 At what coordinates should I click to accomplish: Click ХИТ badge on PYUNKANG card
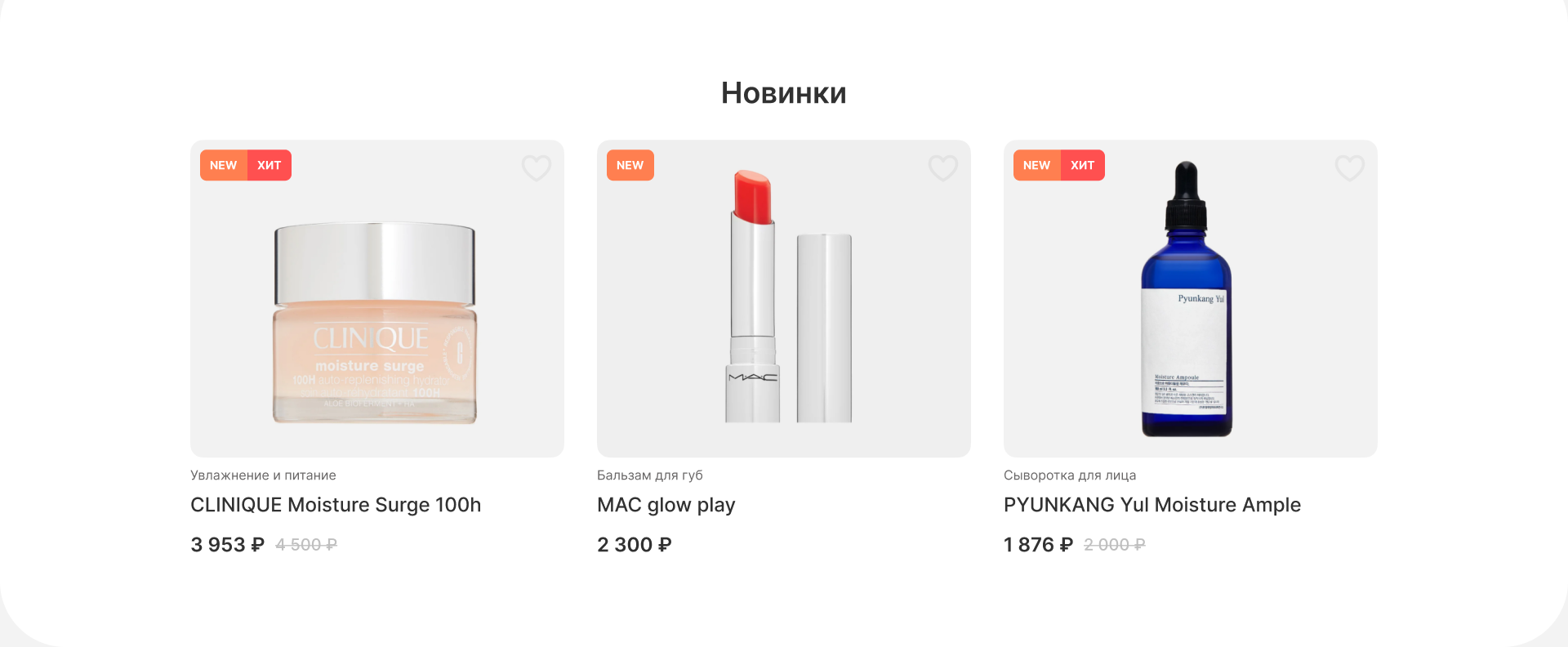tap(1083, 165)
